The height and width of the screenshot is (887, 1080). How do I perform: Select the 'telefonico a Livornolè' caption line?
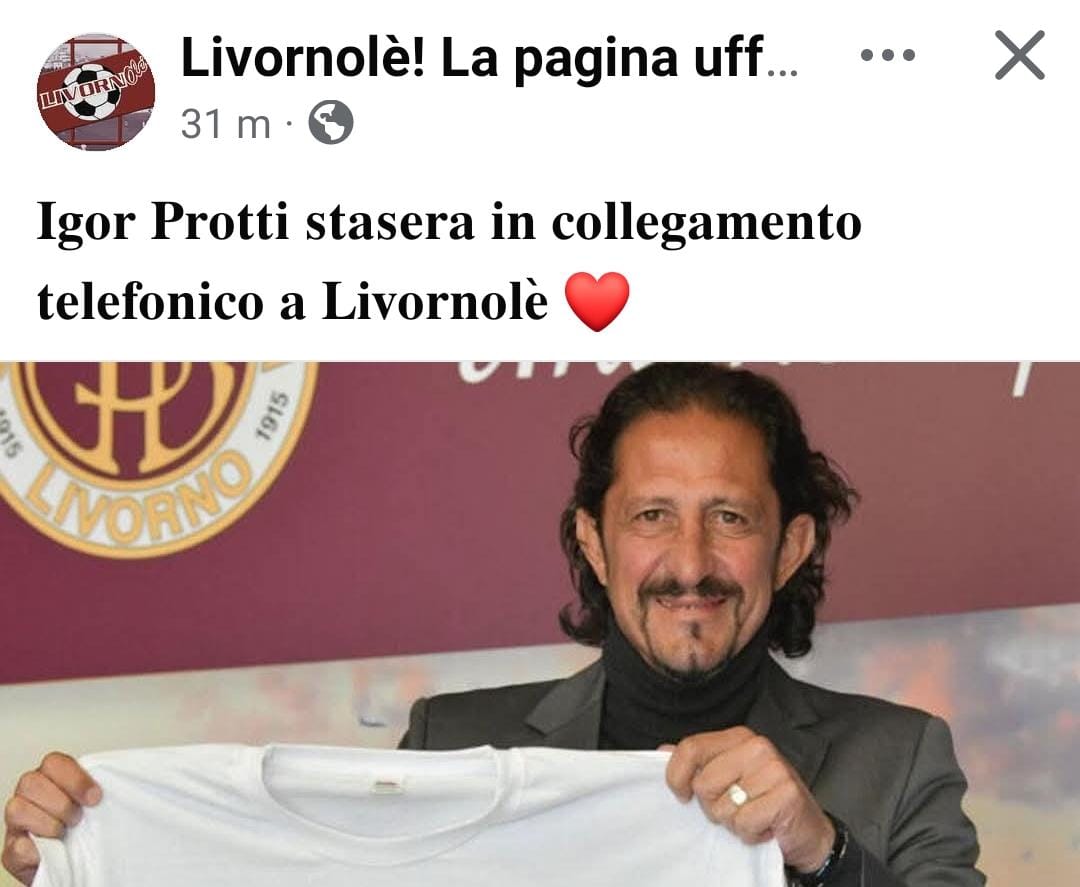point(293,302)
